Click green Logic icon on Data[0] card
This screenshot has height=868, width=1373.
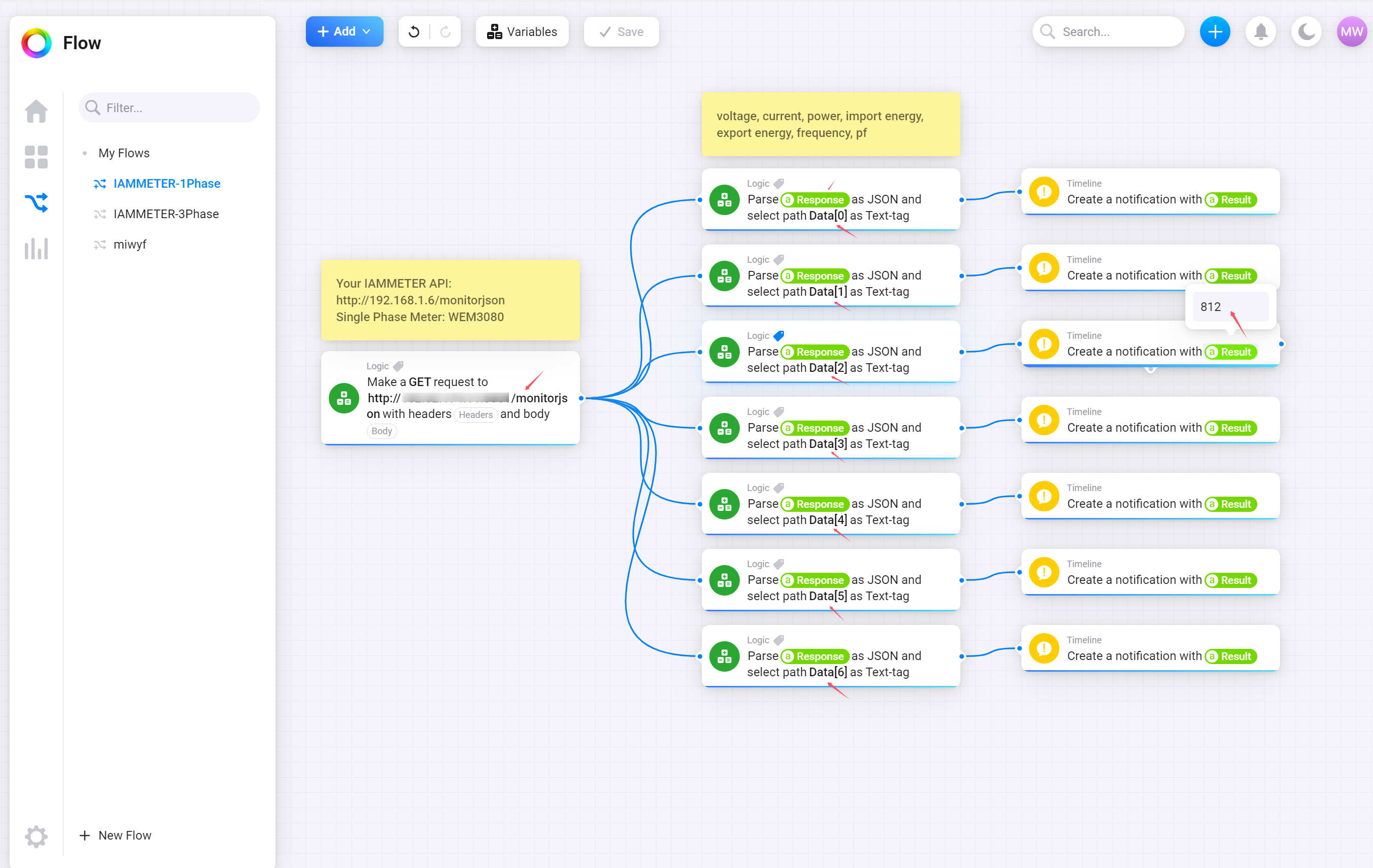tap(724, 199)
